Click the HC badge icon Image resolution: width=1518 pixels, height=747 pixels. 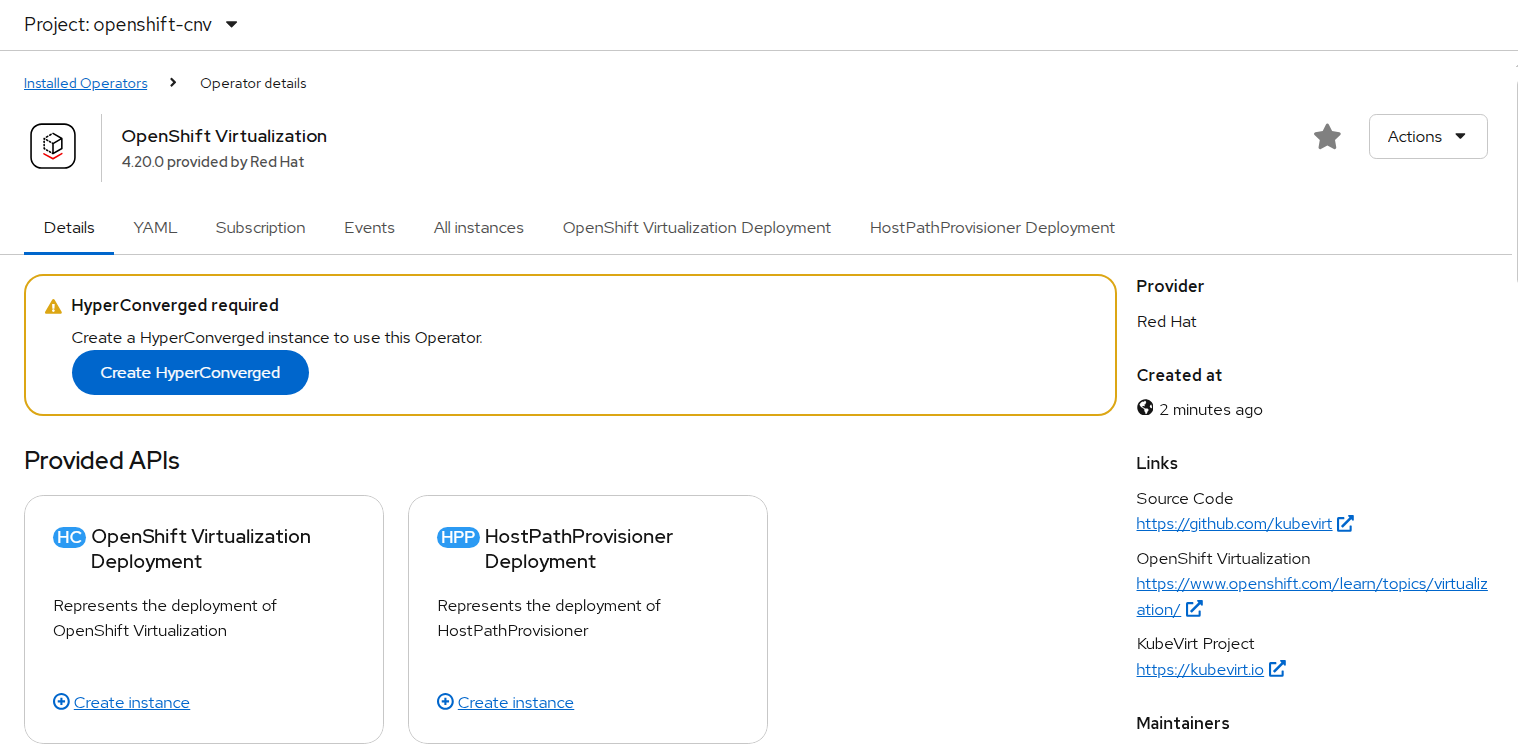pos(69,537)
